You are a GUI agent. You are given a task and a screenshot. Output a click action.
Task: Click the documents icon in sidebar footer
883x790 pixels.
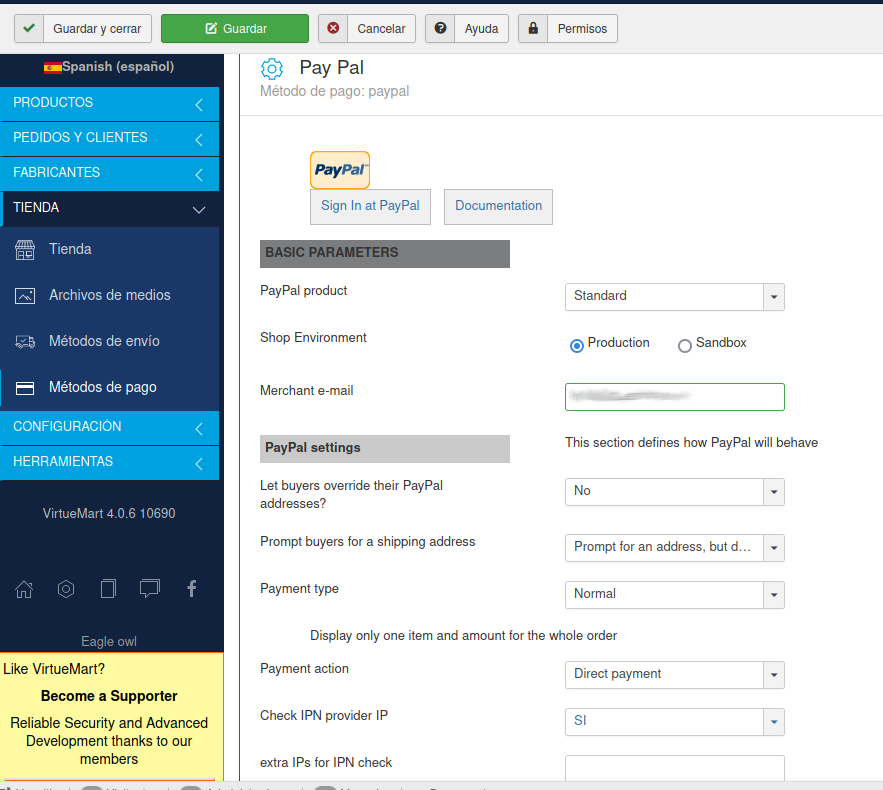point(108,589)
